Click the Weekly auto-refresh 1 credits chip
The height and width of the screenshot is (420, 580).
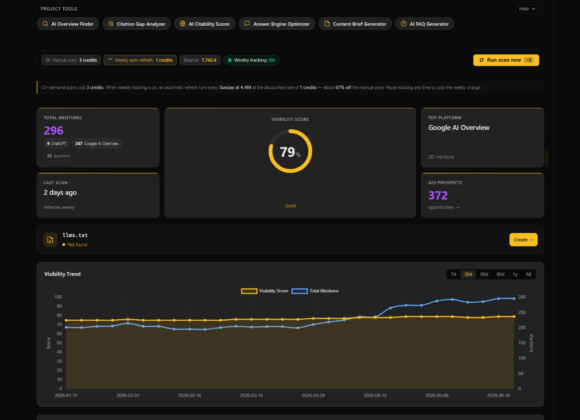click(140, 60)
